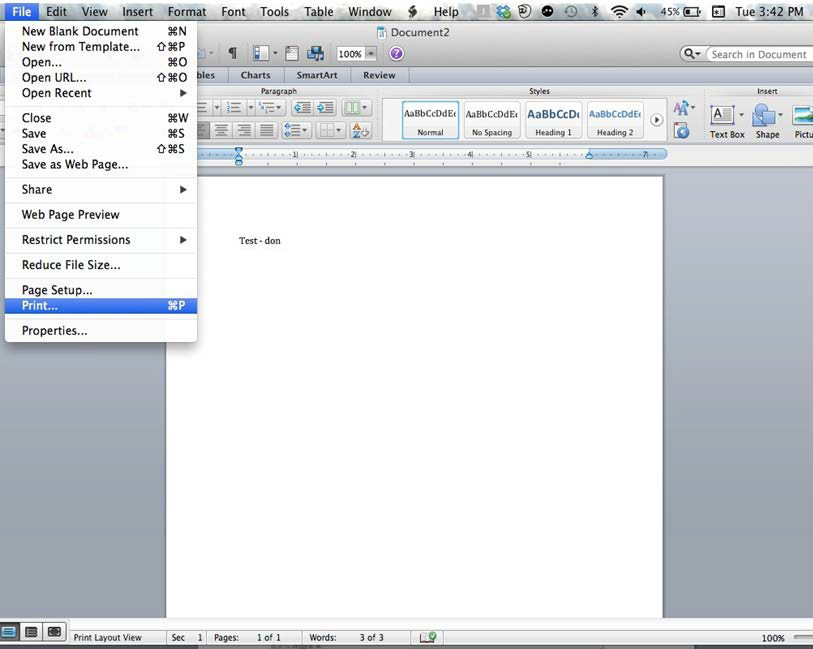
Task: Switch to the SmartArt ribbon tab
Action: coord(317,75)
